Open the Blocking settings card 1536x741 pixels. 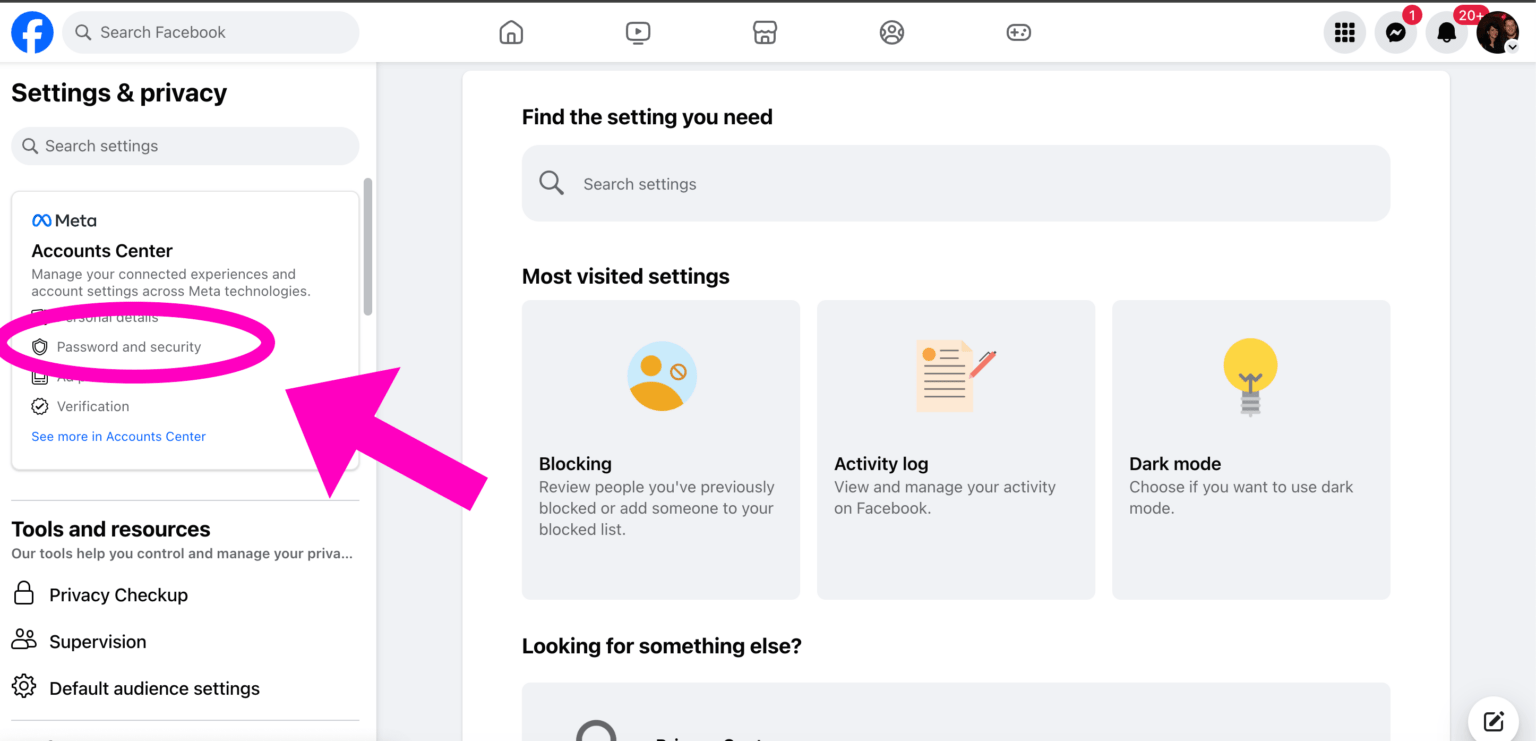(660, 449)
